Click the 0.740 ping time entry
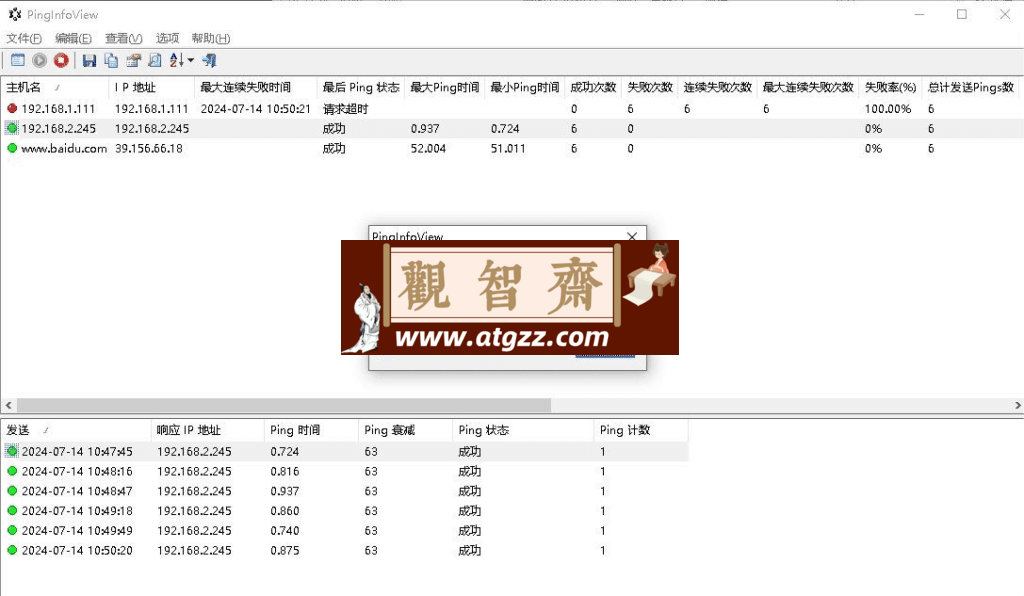Viewport: 1024px width, 596px height. [285, 530]
